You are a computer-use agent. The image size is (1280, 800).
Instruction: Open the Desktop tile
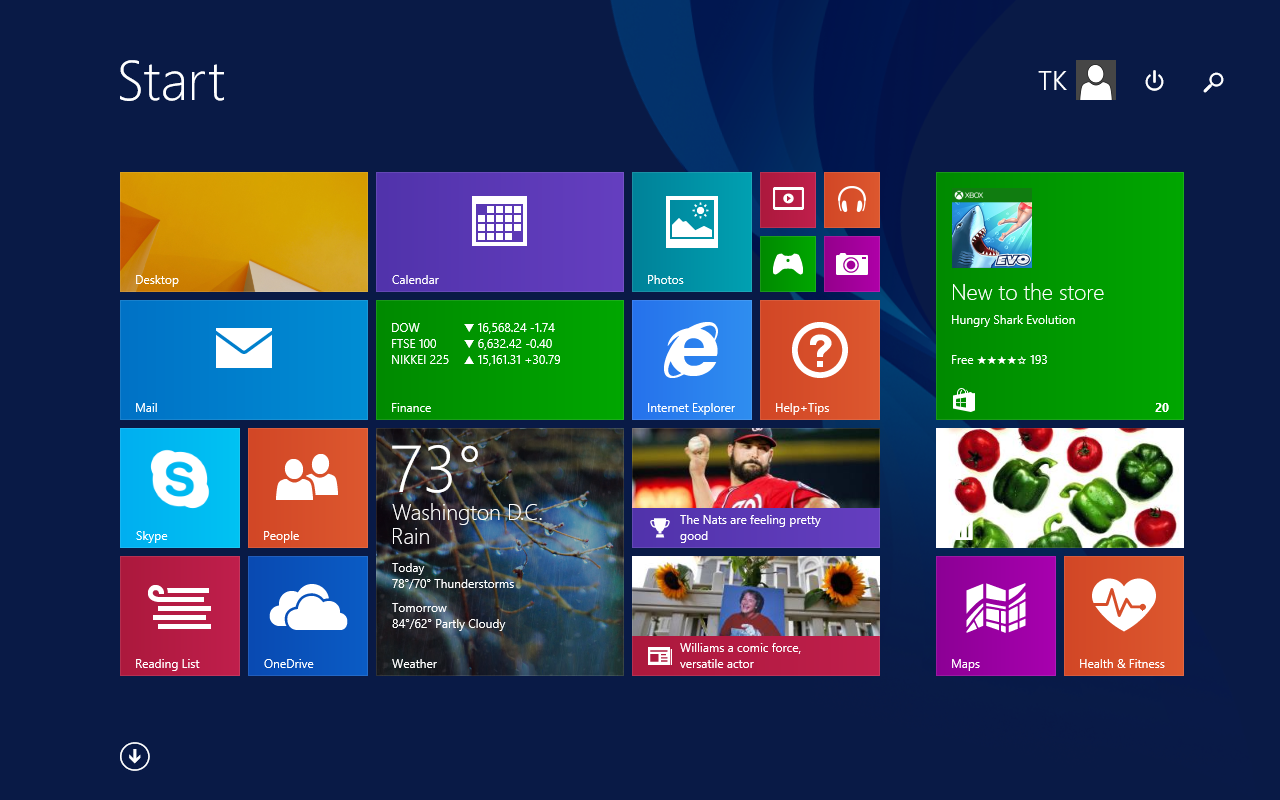point(244,232)
